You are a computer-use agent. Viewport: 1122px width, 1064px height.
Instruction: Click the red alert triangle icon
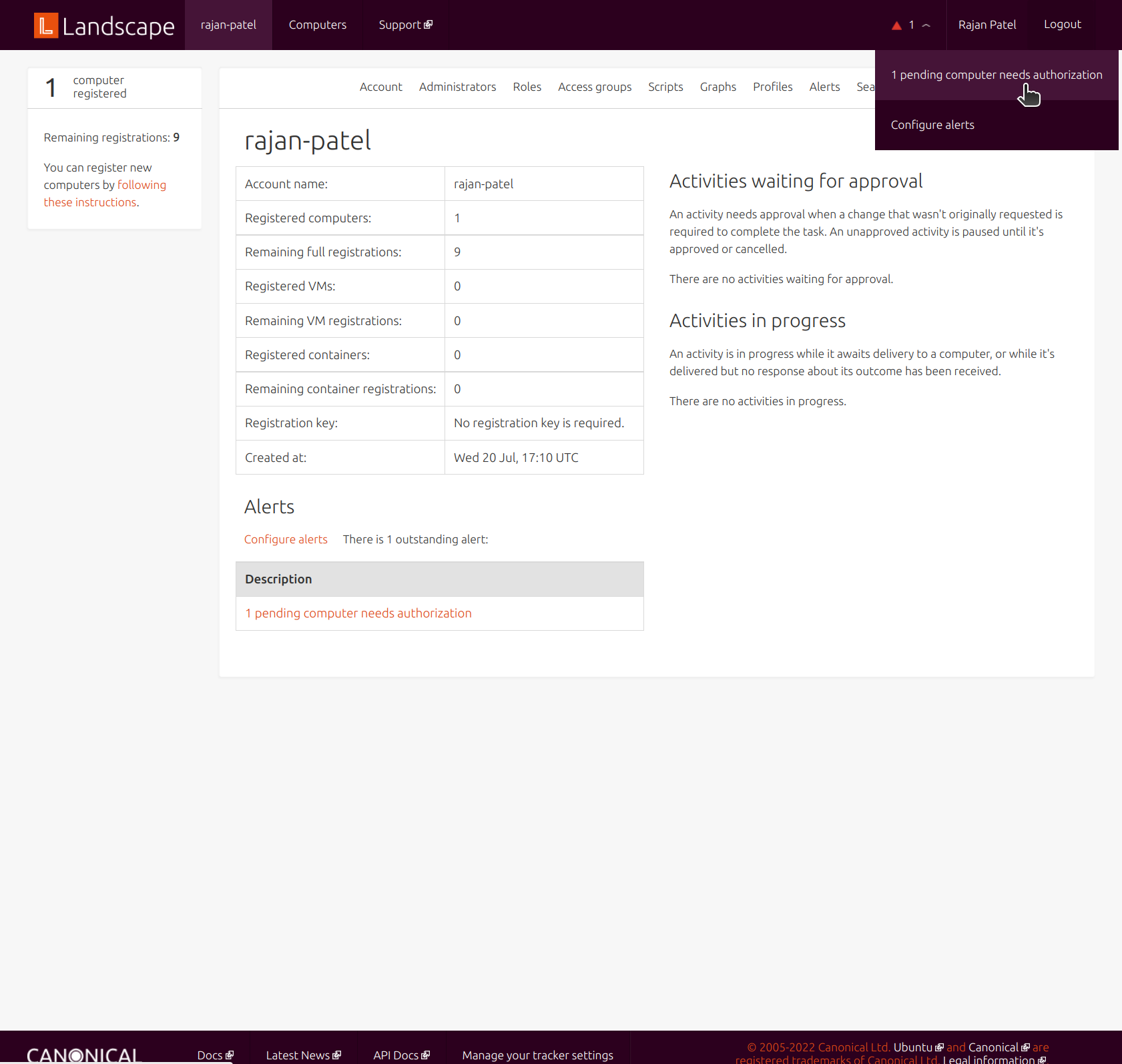896,25
